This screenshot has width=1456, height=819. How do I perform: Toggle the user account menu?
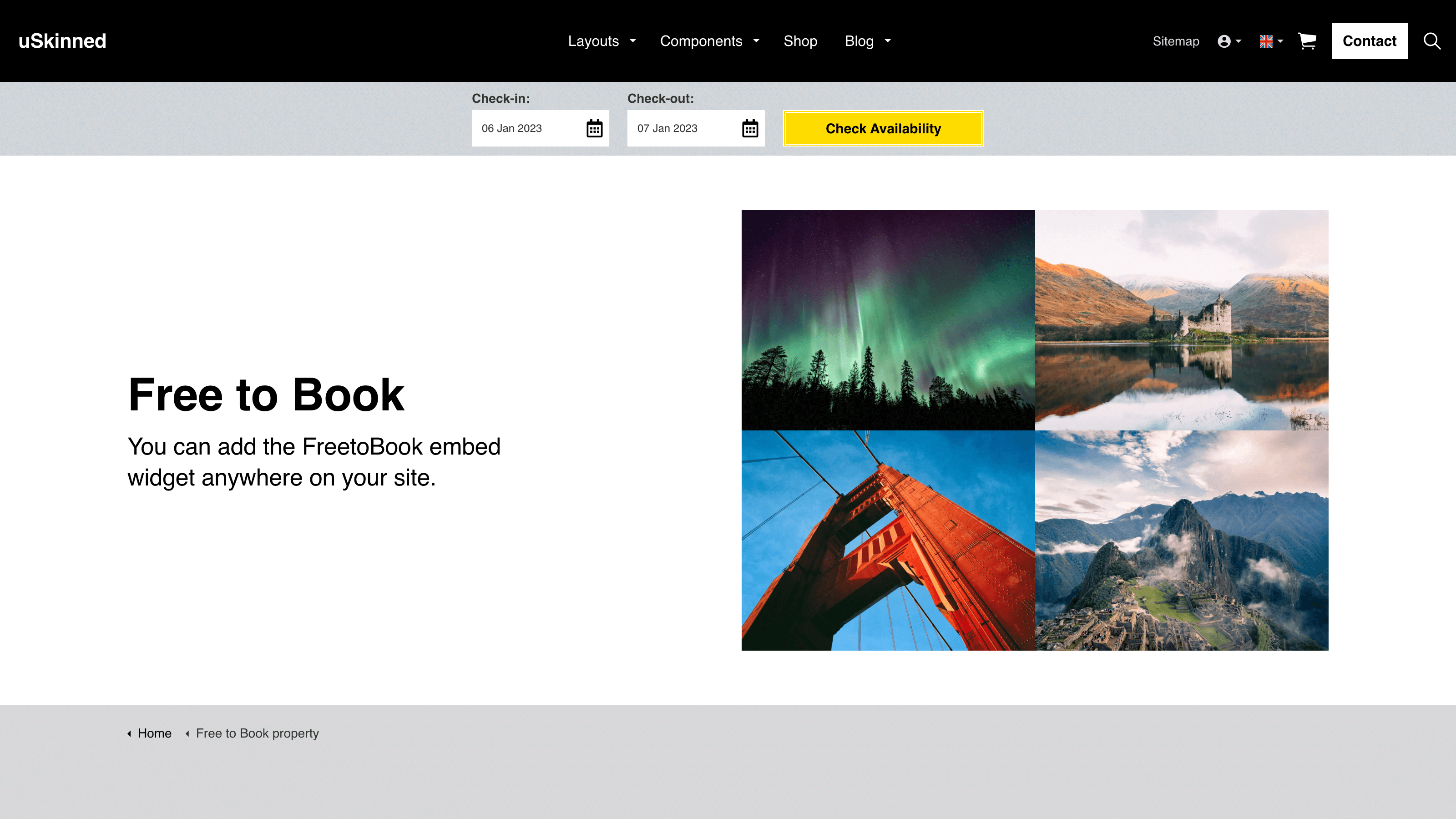(1229, 40)
